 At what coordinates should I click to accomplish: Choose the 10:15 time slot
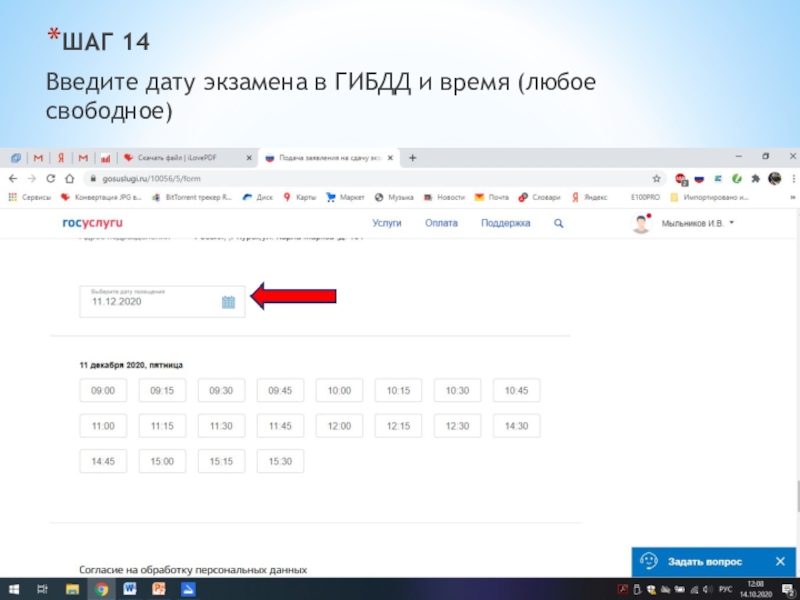click(x=398, y=391)
